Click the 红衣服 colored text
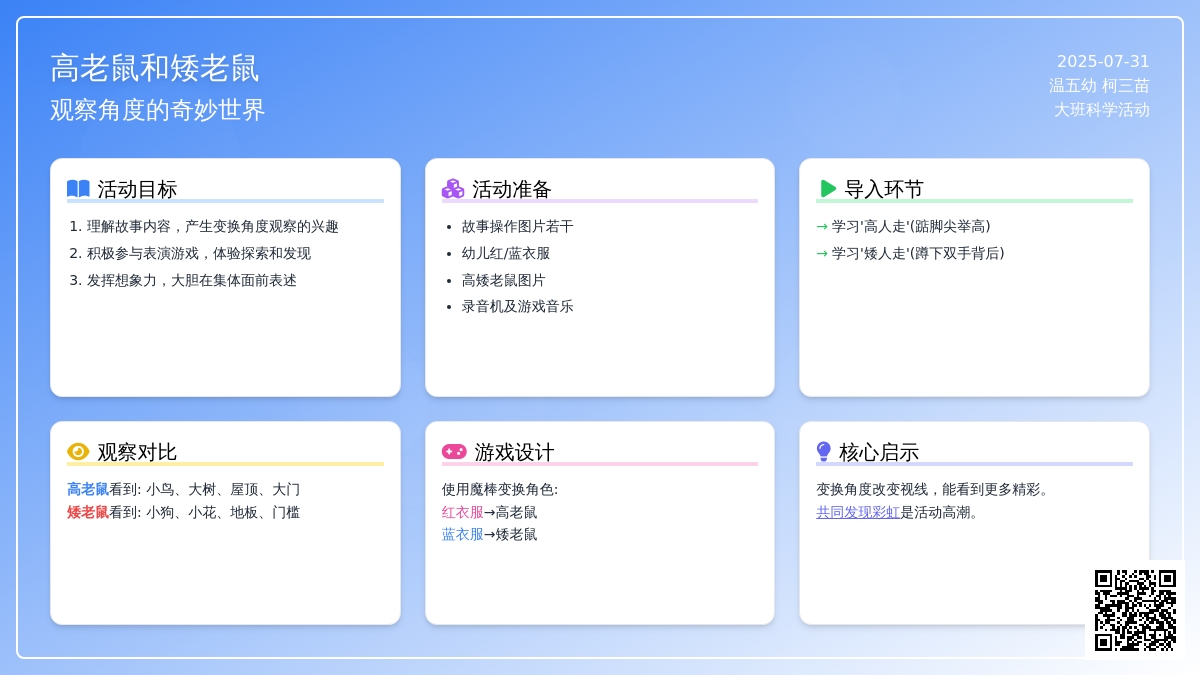This screenshot has height=675, width=1200. tap(463, 512)
